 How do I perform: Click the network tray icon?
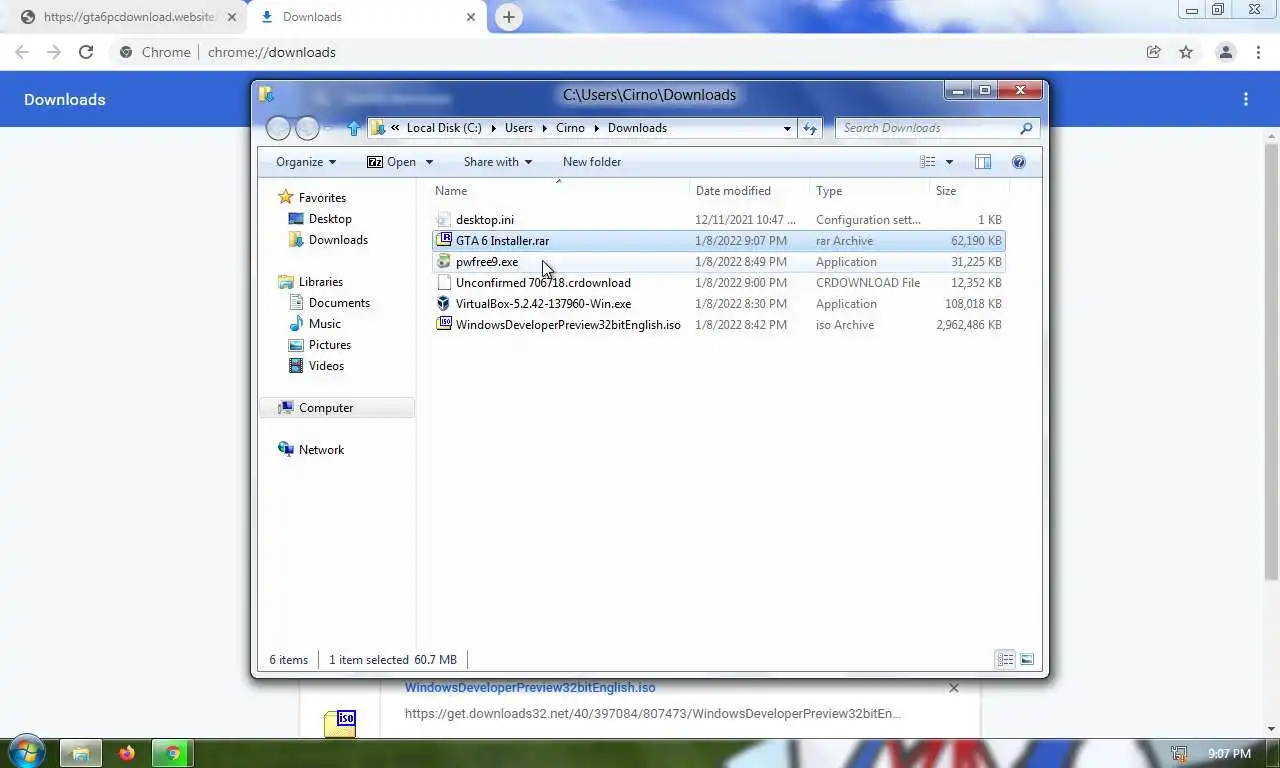(1179, 754)
